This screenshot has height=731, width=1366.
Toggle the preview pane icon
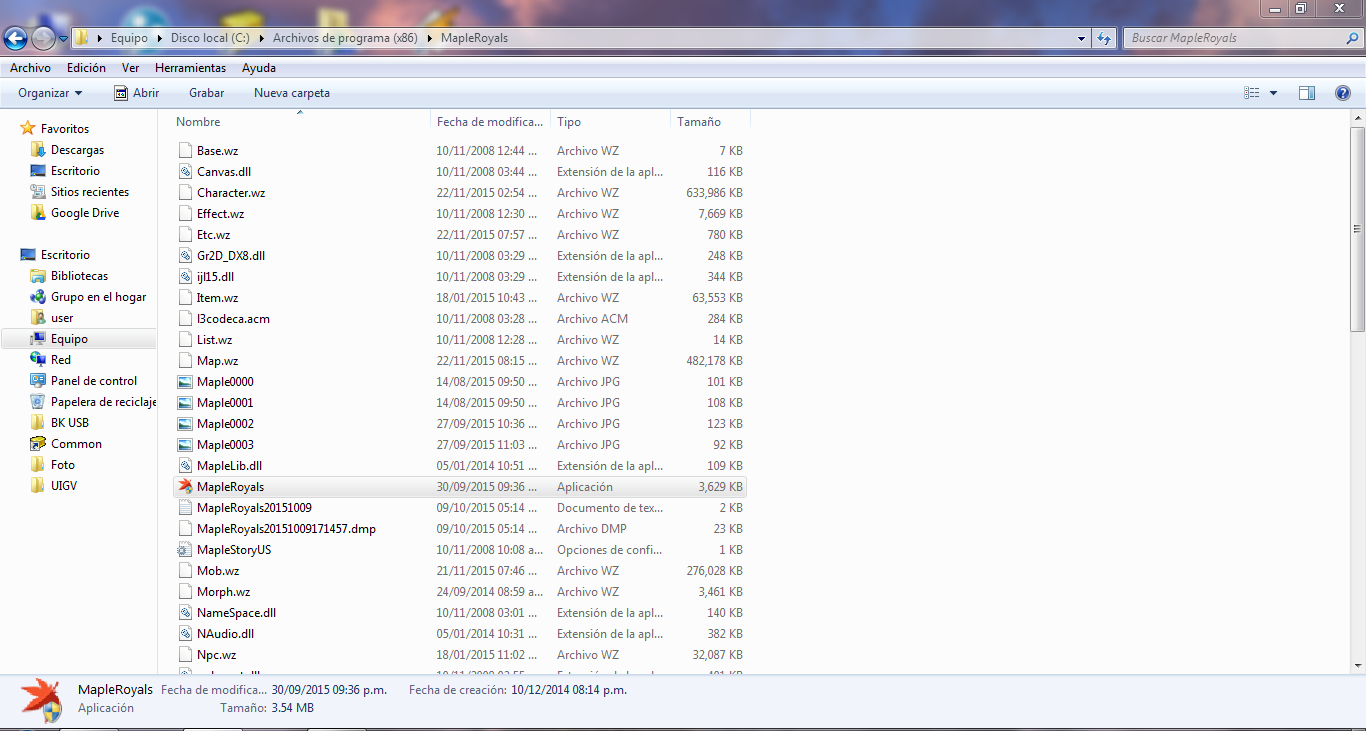[x=1307, y=93]
